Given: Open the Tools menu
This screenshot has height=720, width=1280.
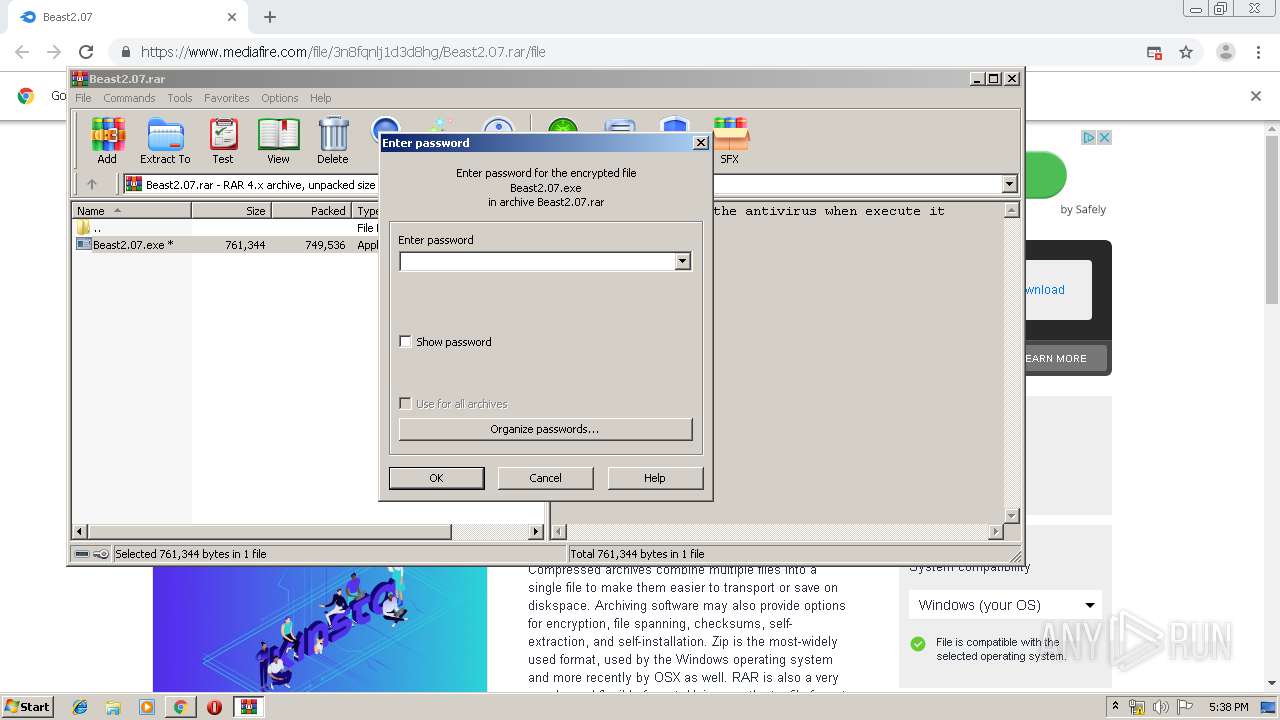Looking at the screenshot, I should [180, 98].
